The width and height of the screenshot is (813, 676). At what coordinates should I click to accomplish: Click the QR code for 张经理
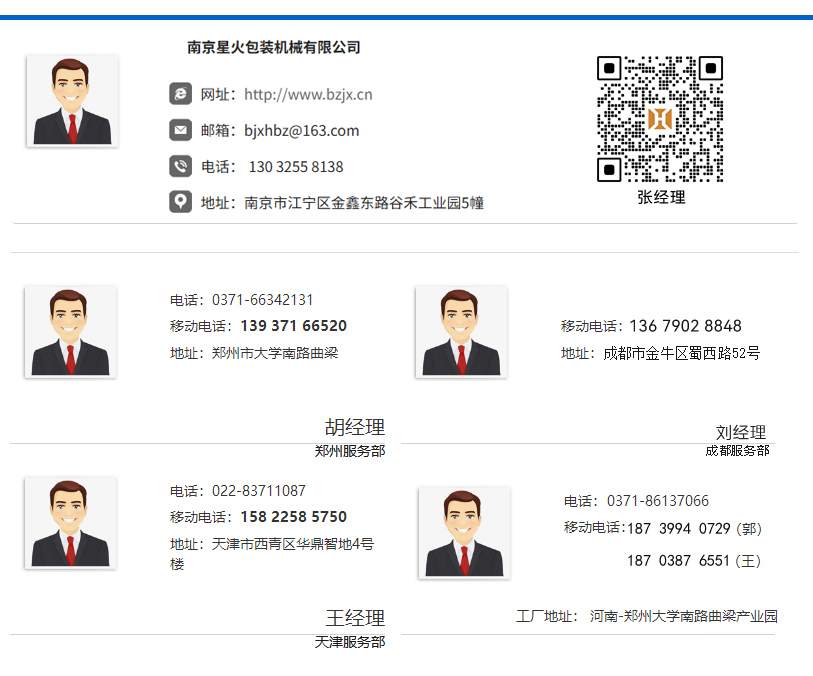pyautogui.click(x=660, y=119)
